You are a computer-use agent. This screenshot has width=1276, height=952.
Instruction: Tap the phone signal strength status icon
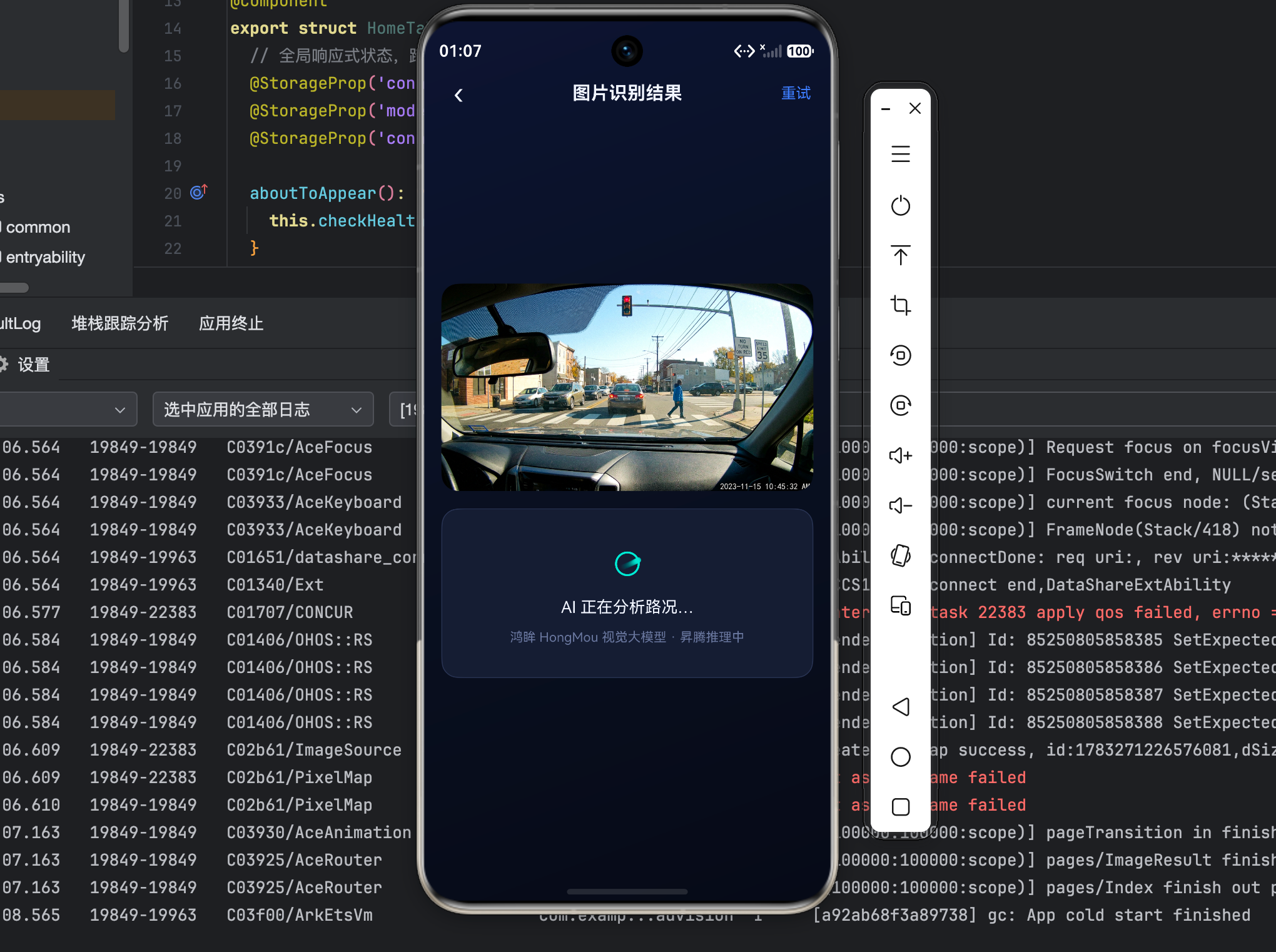tap(772, 51)
